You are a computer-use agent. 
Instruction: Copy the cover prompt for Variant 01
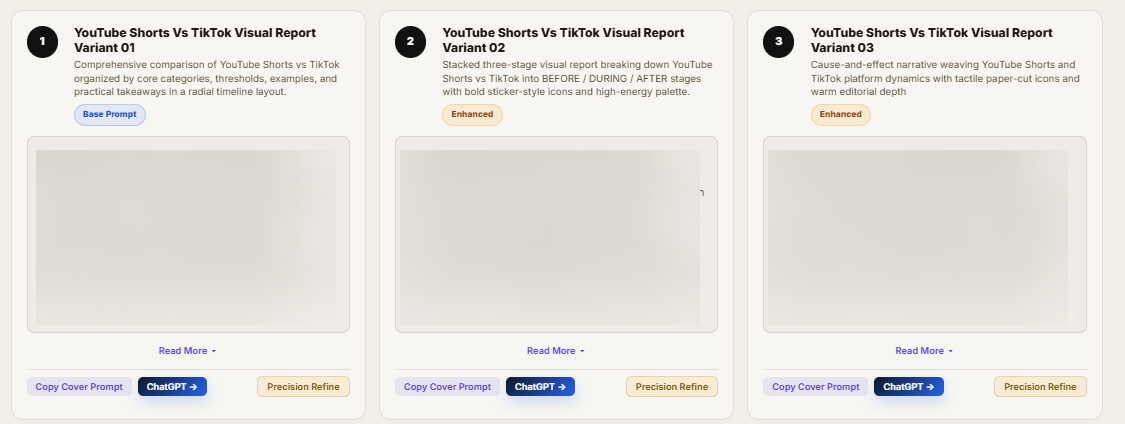point(80,387)
